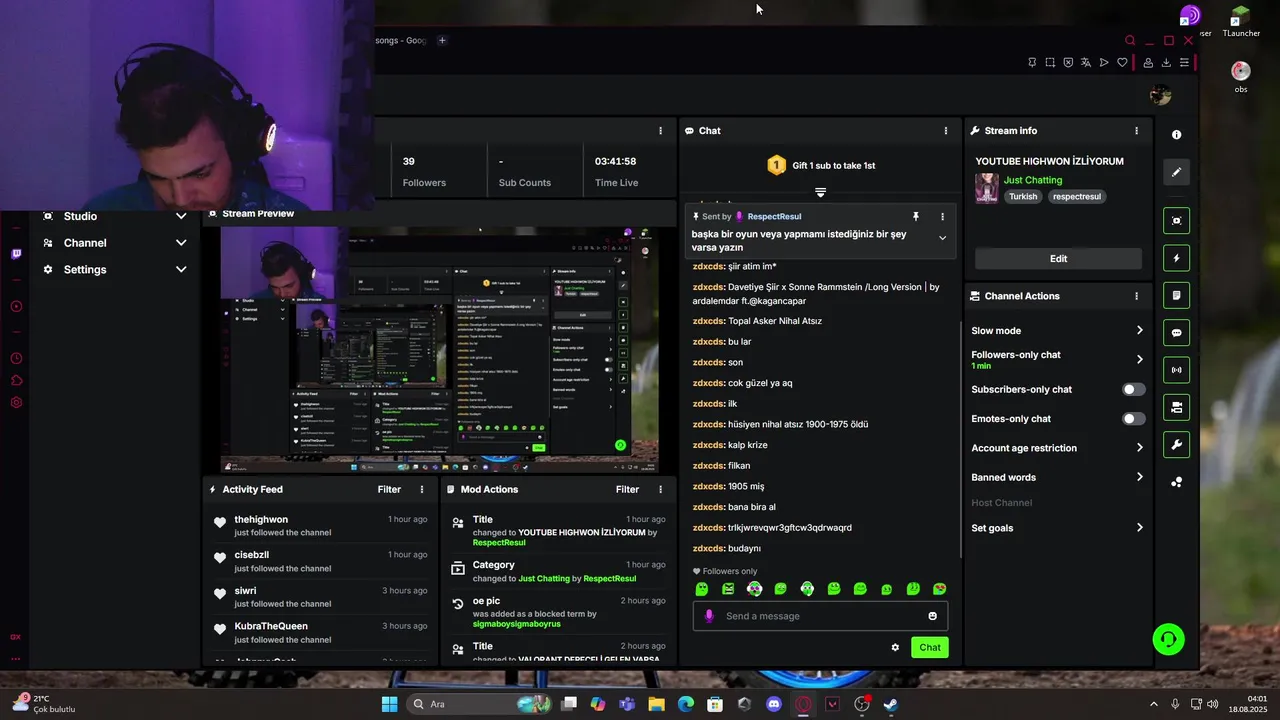Open the speech bubble chat sidebar icon
Viewport: 1280px width, 720px height.
coord(1176,333)
